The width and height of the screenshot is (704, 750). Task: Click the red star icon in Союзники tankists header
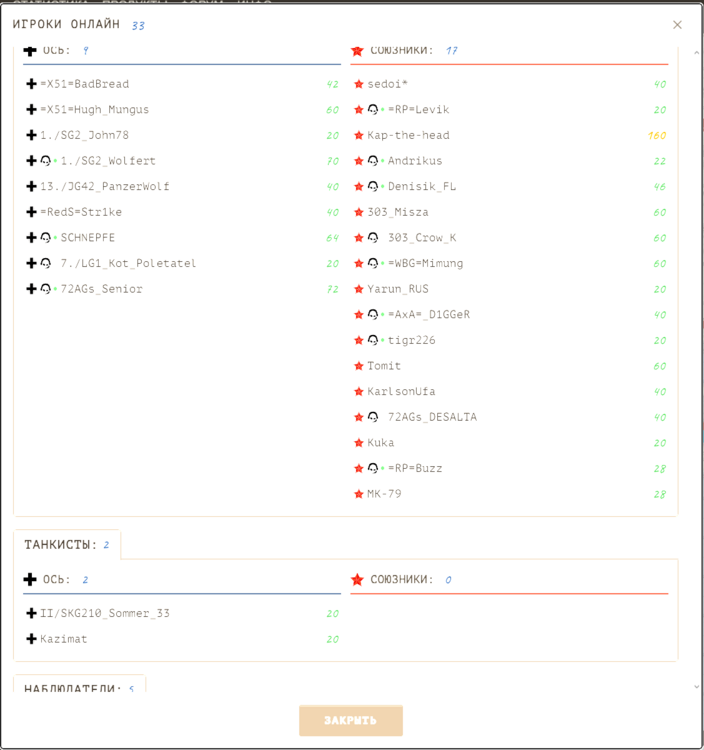(x=357, y=580)
